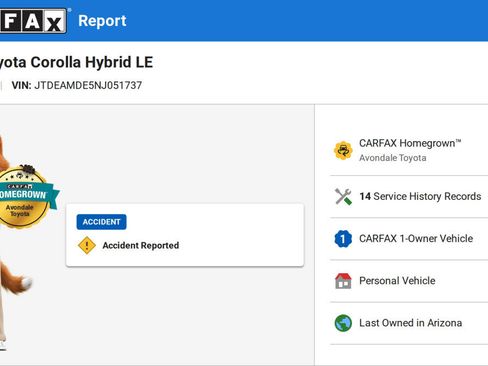Image resolution: width=488 pixels, height=366 pixels.
Task: Click Avondale Toyota dealer subtitle
Action: [393, 158]
